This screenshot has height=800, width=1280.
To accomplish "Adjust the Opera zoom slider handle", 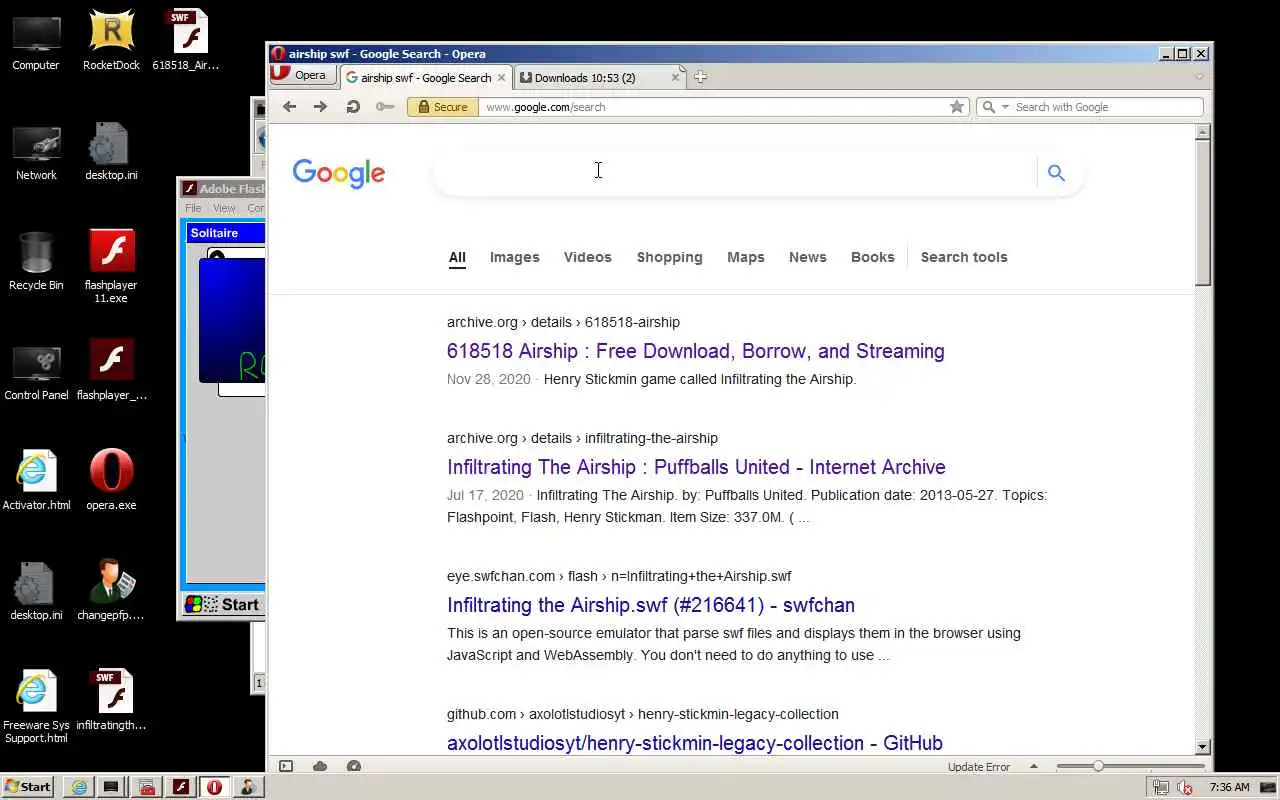I will click(x=1098, y=766).
